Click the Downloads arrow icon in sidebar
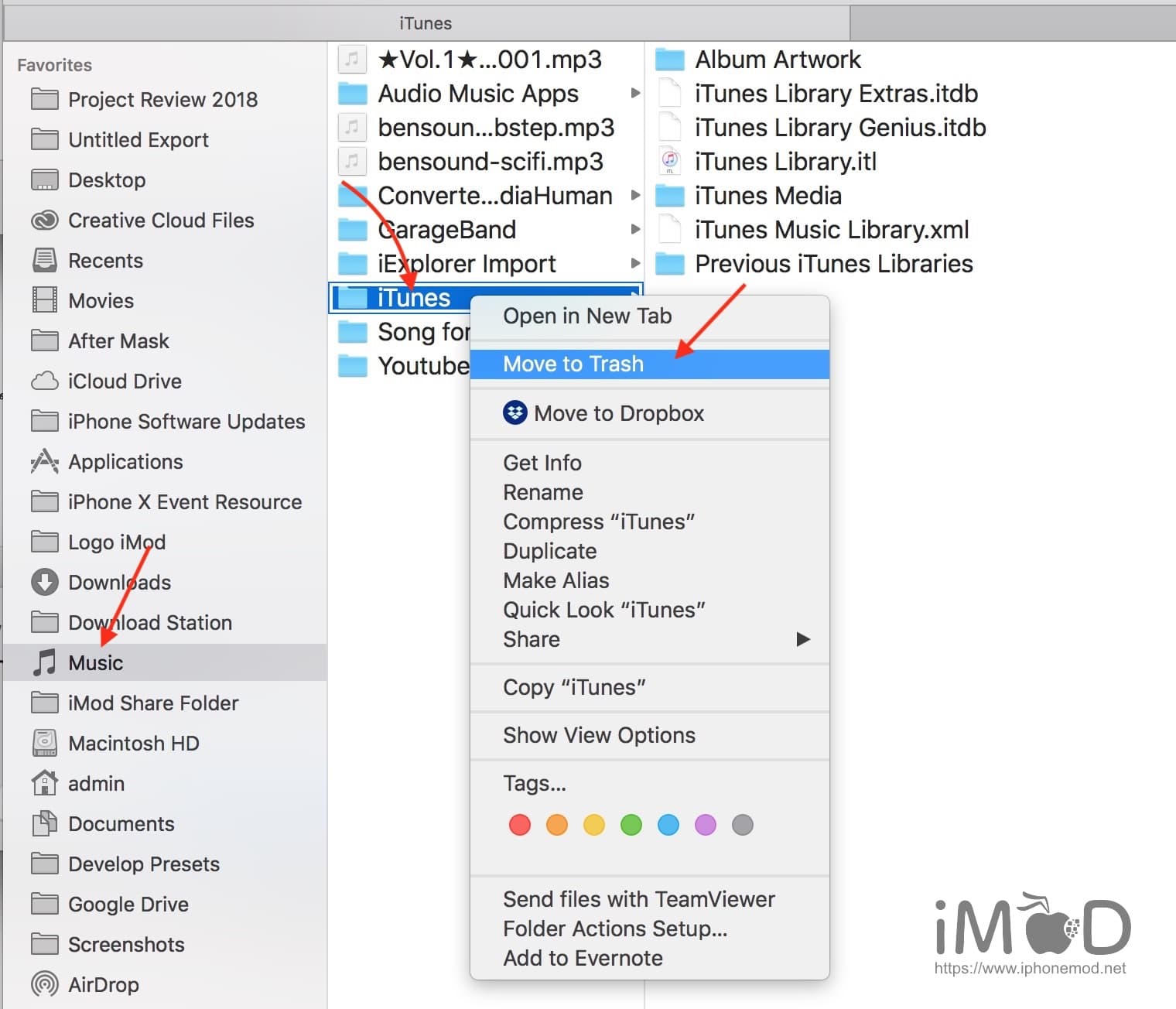Image resolution: width=1176 pixels, height=1009 pixels. [45, 582]
